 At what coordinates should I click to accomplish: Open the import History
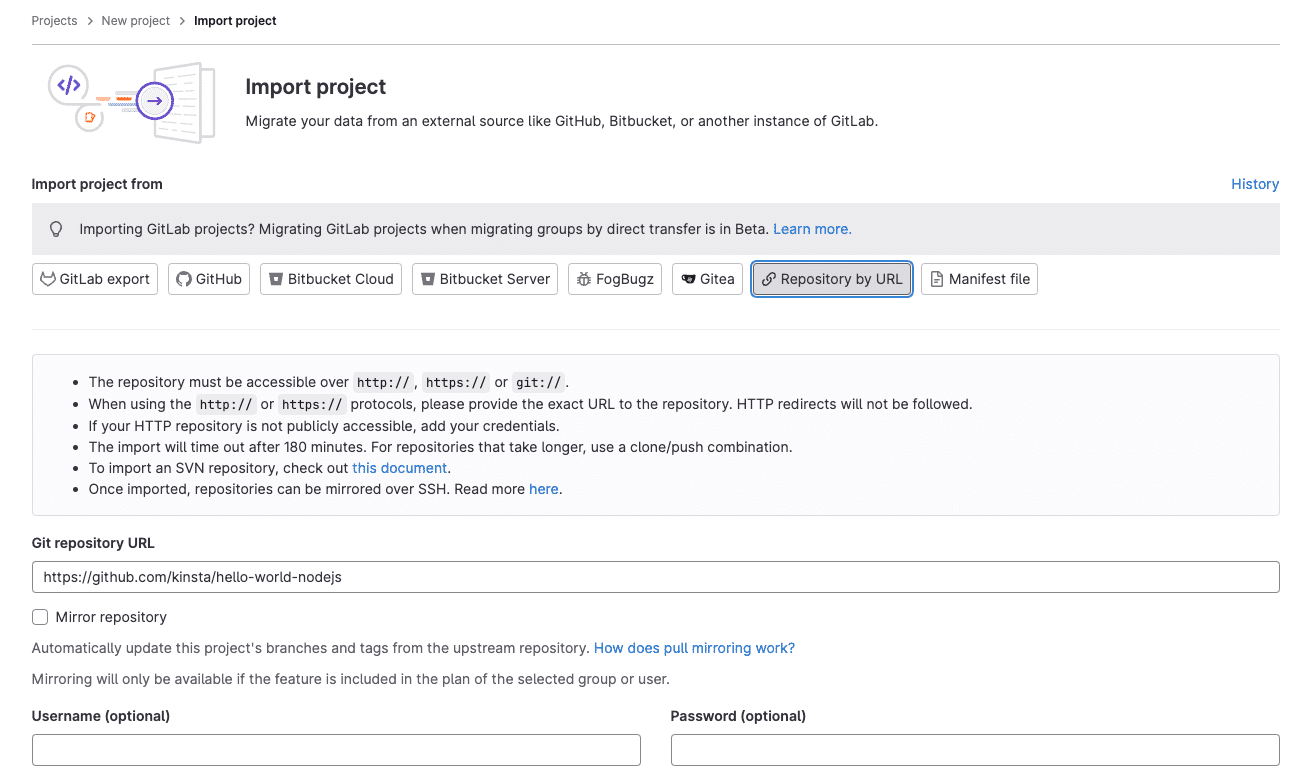1255,184
